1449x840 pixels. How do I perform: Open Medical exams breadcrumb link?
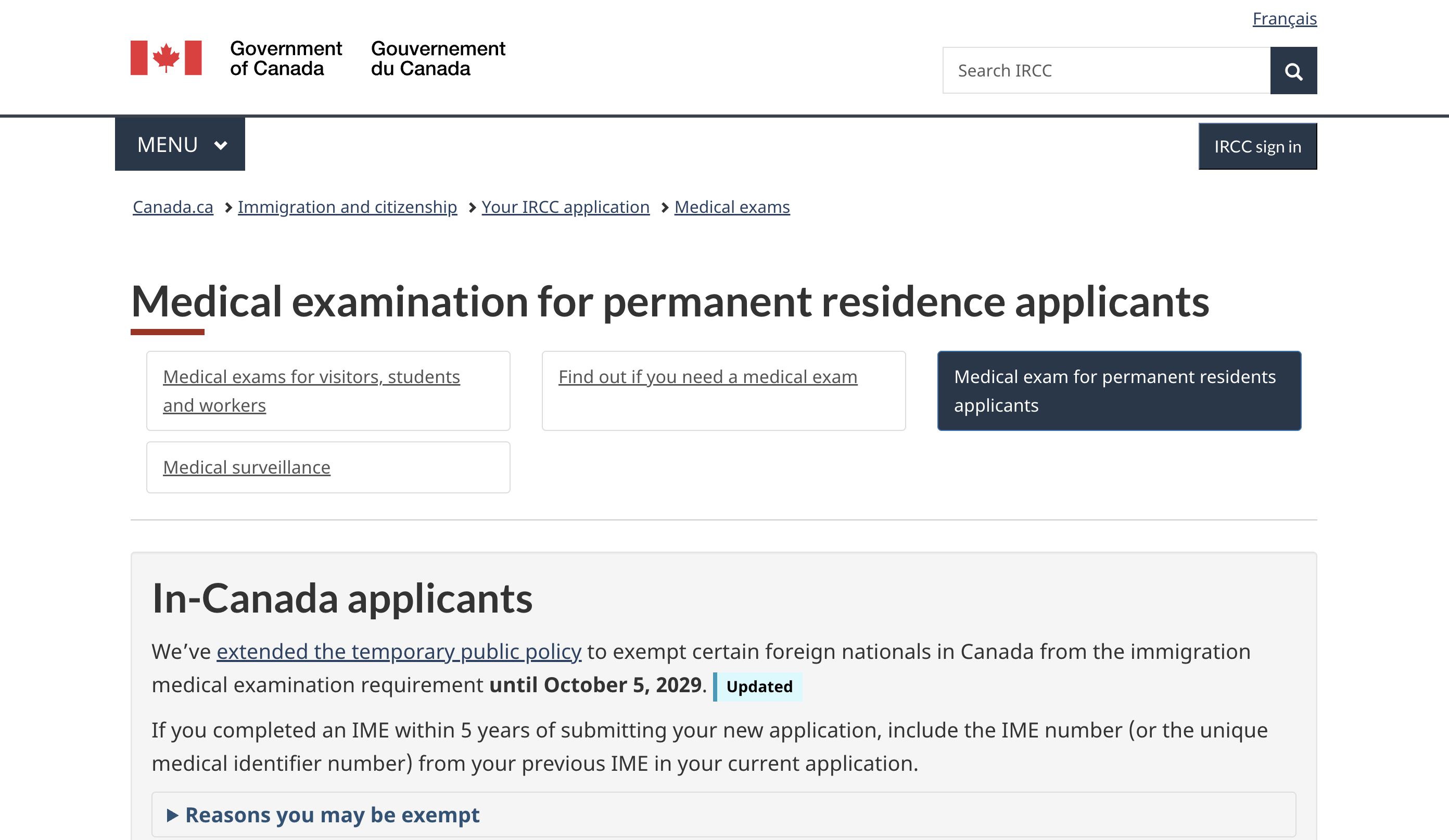732,207
